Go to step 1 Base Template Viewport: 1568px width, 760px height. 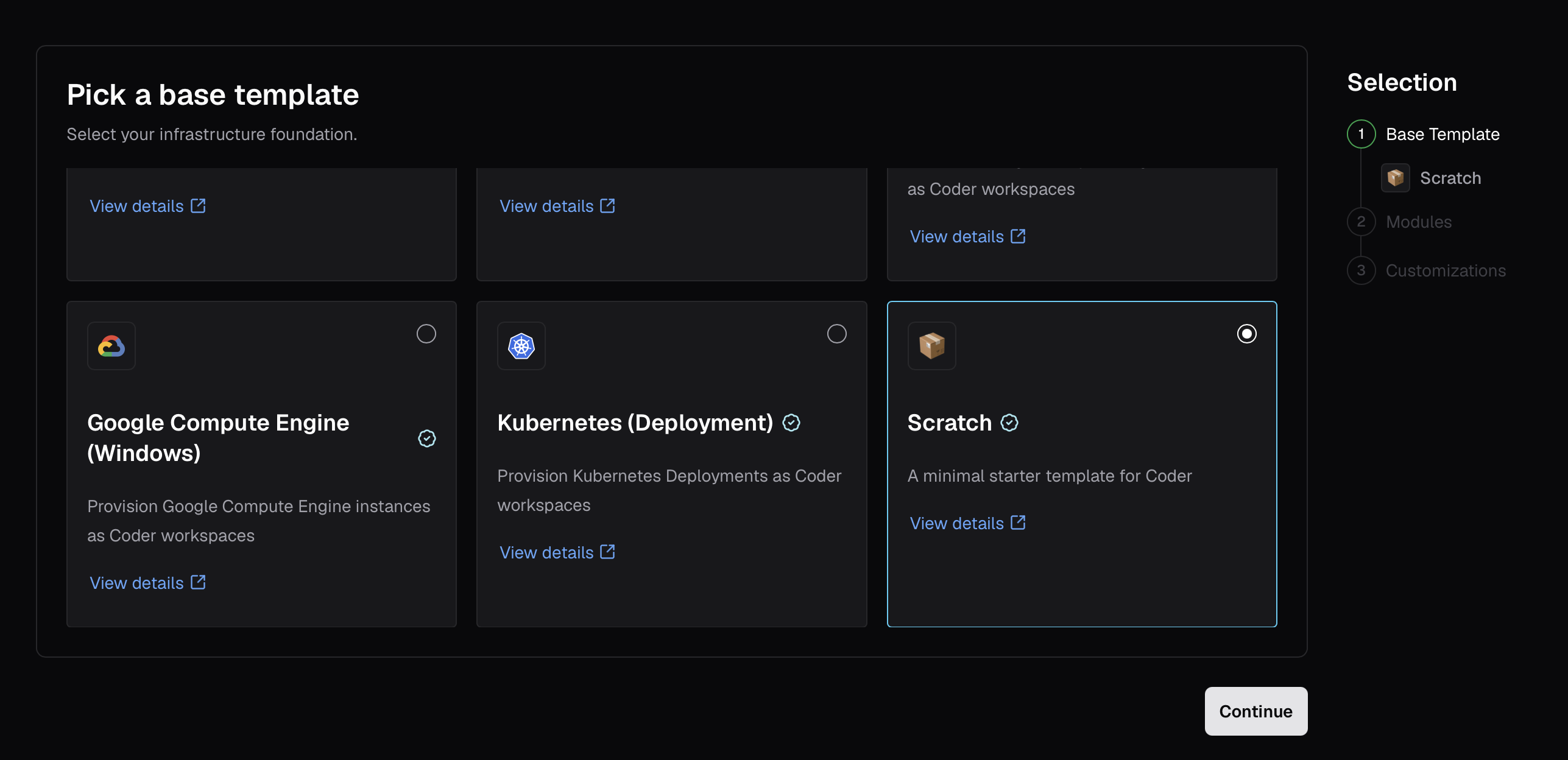[1424, 134]
